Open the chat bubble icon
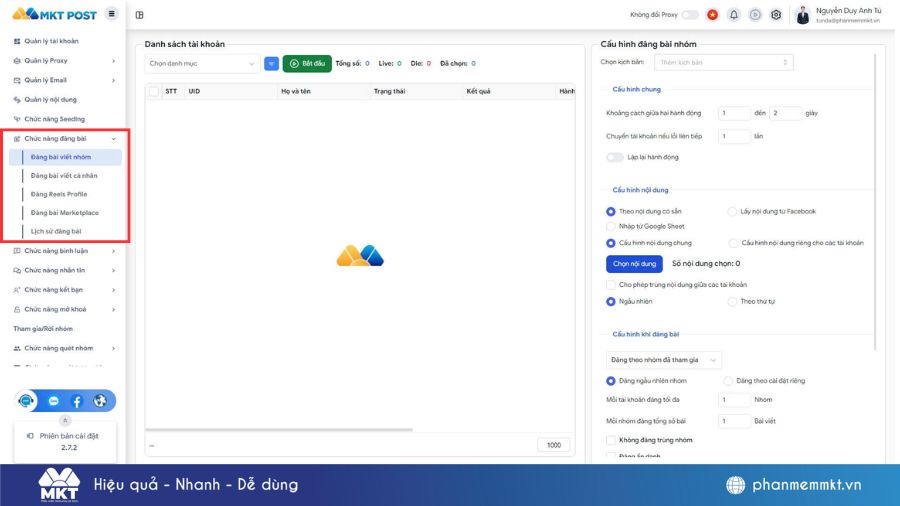 [54, 401]
